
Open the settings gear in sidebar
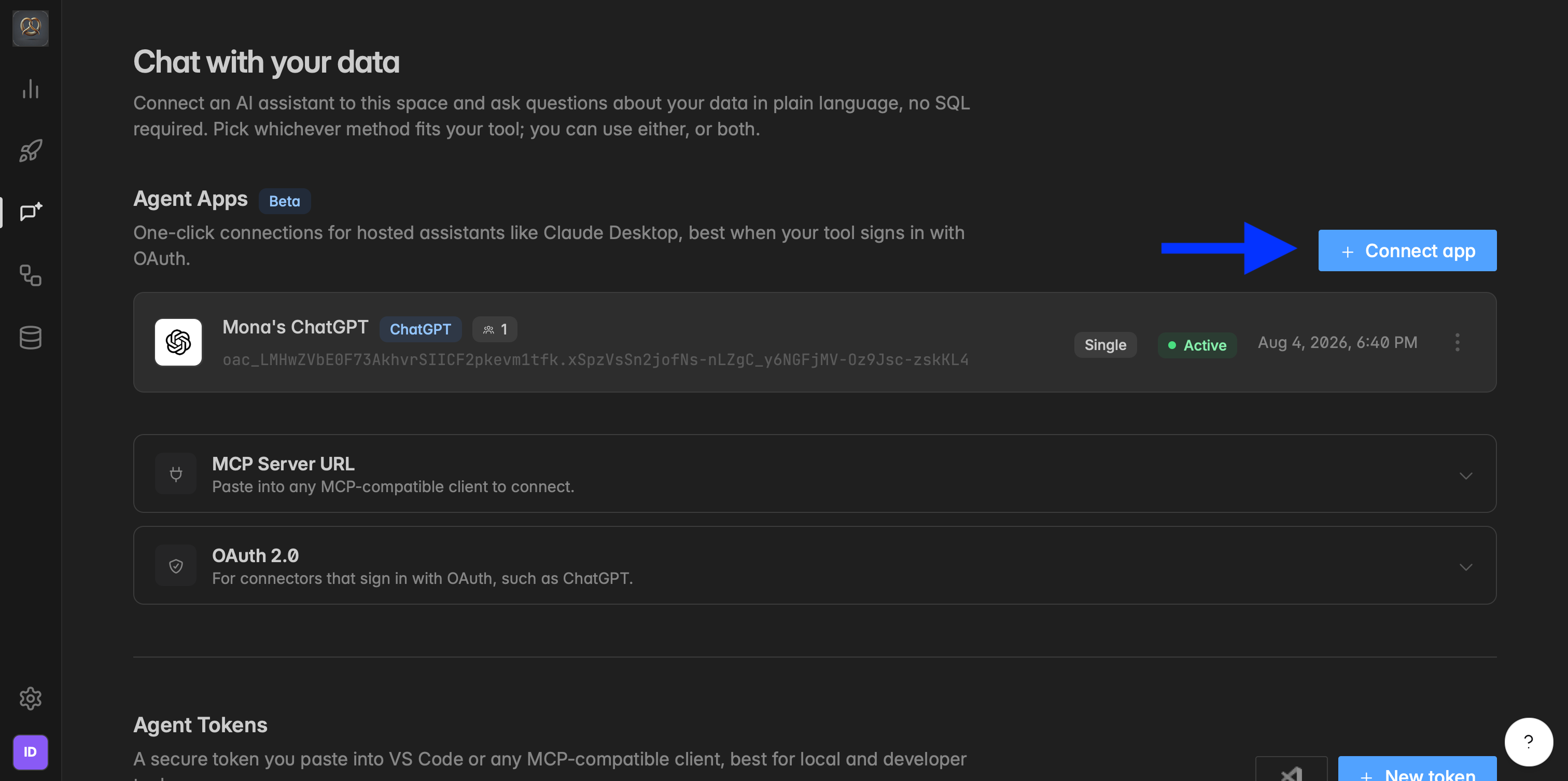[x=31, y=698]
